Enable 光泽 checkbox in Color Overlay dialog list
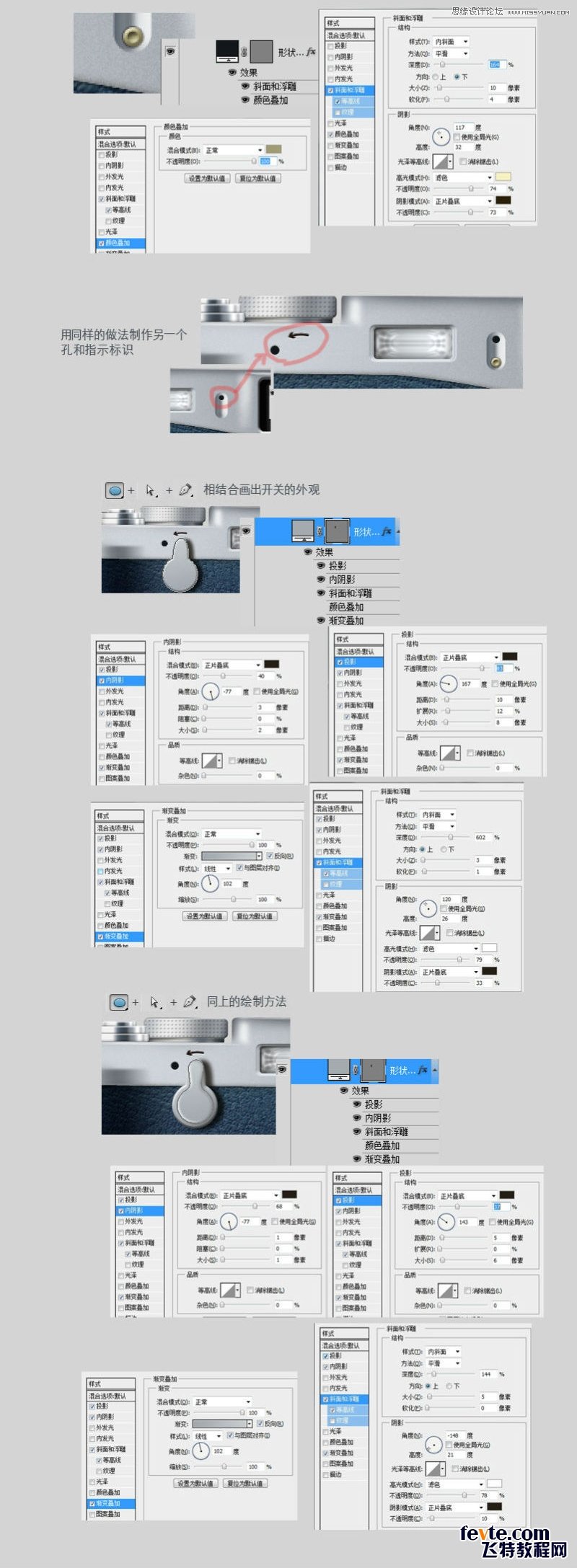This screenshot has height=1568, width=577. click(101, 232)
